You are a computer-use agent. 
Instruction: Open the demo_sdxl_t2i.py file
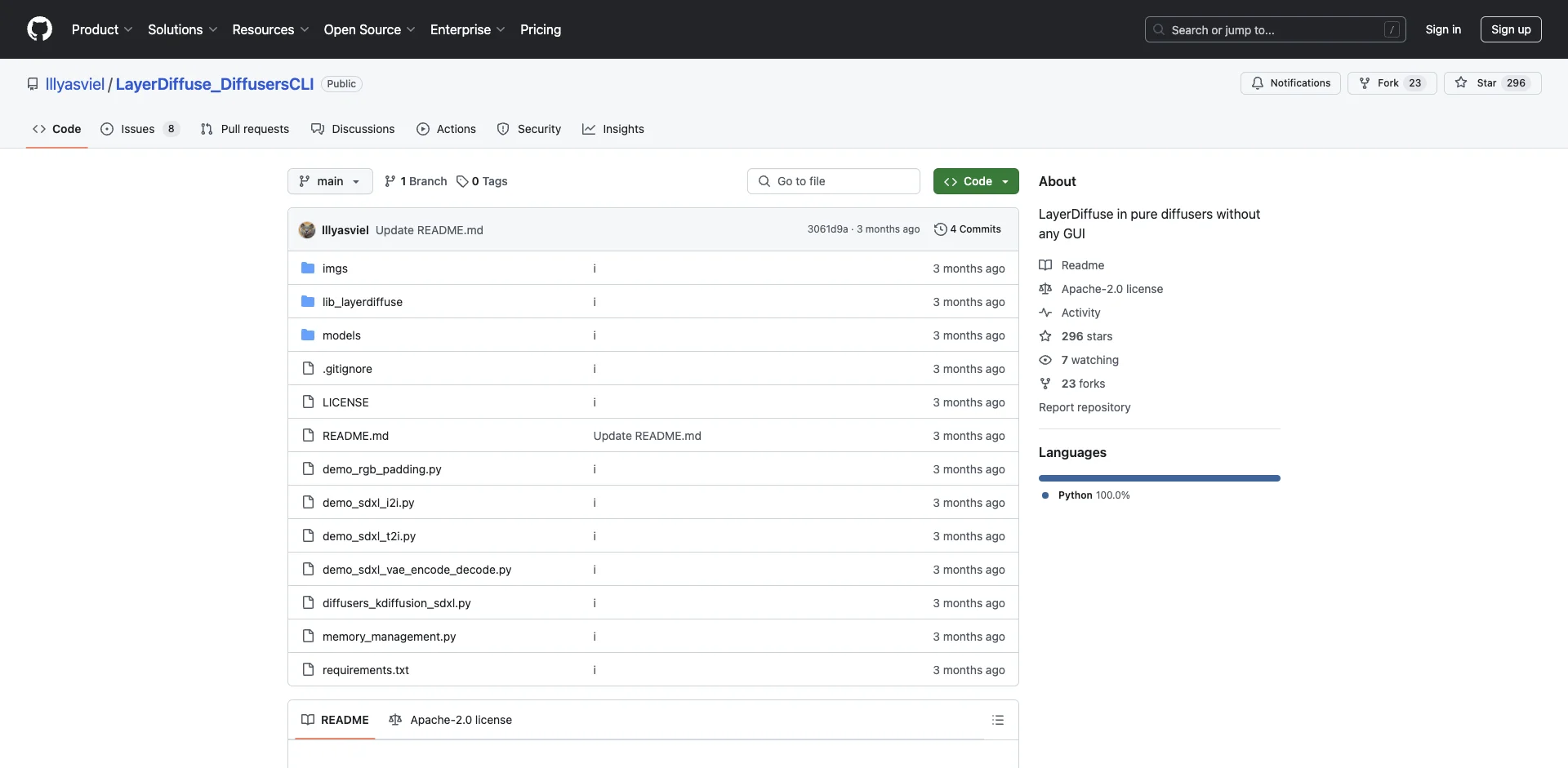(x=369, y=536)
